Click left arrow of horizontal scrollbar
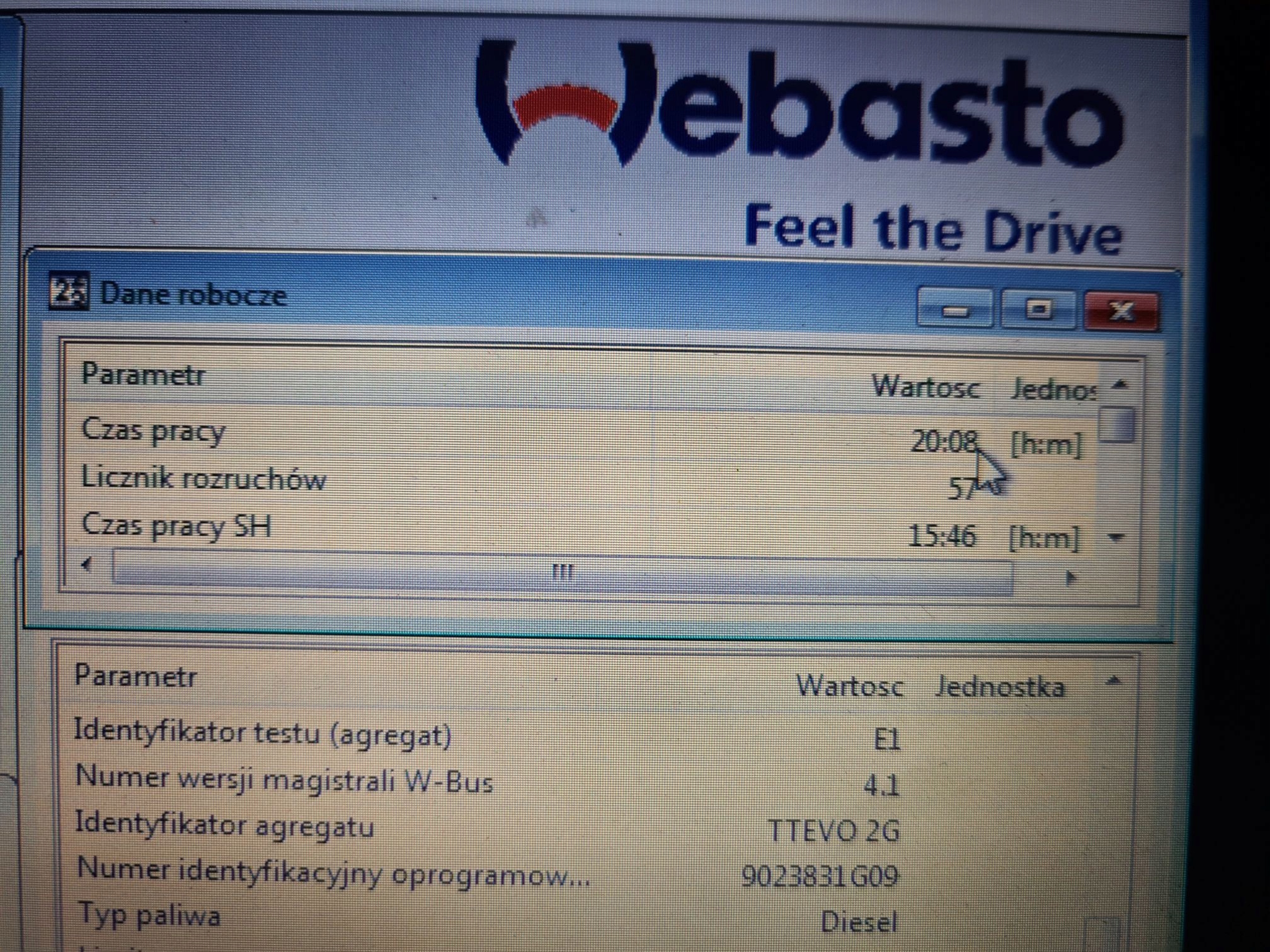This screenshot has height=952, width=1270. tap(87, 564)
